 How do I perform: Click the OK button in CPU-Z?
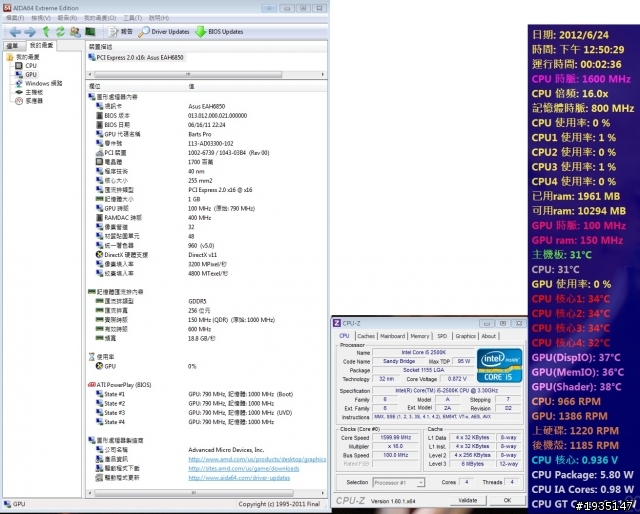[507, 500]
